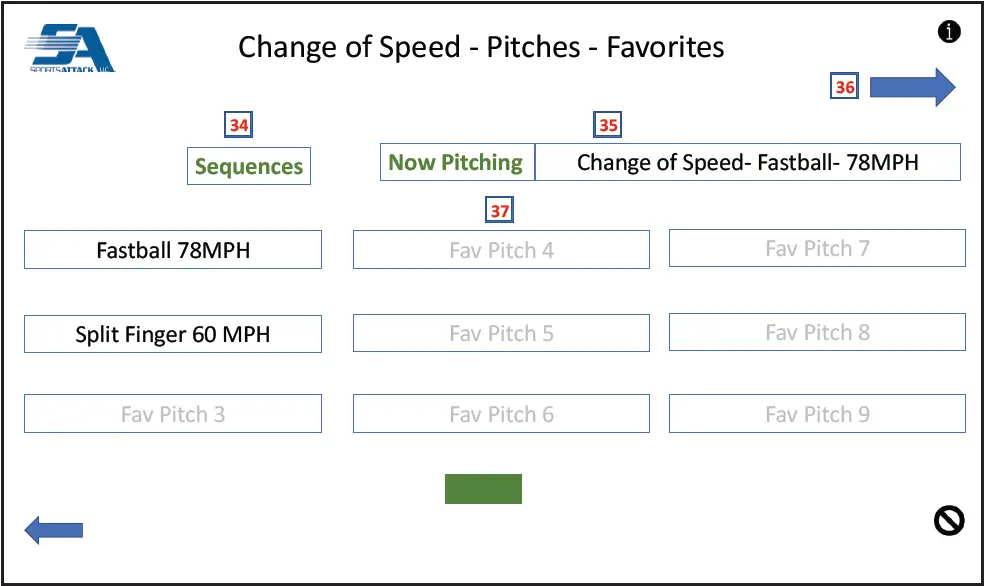Select the Fav Pitch 4 slot

(501, 250)
